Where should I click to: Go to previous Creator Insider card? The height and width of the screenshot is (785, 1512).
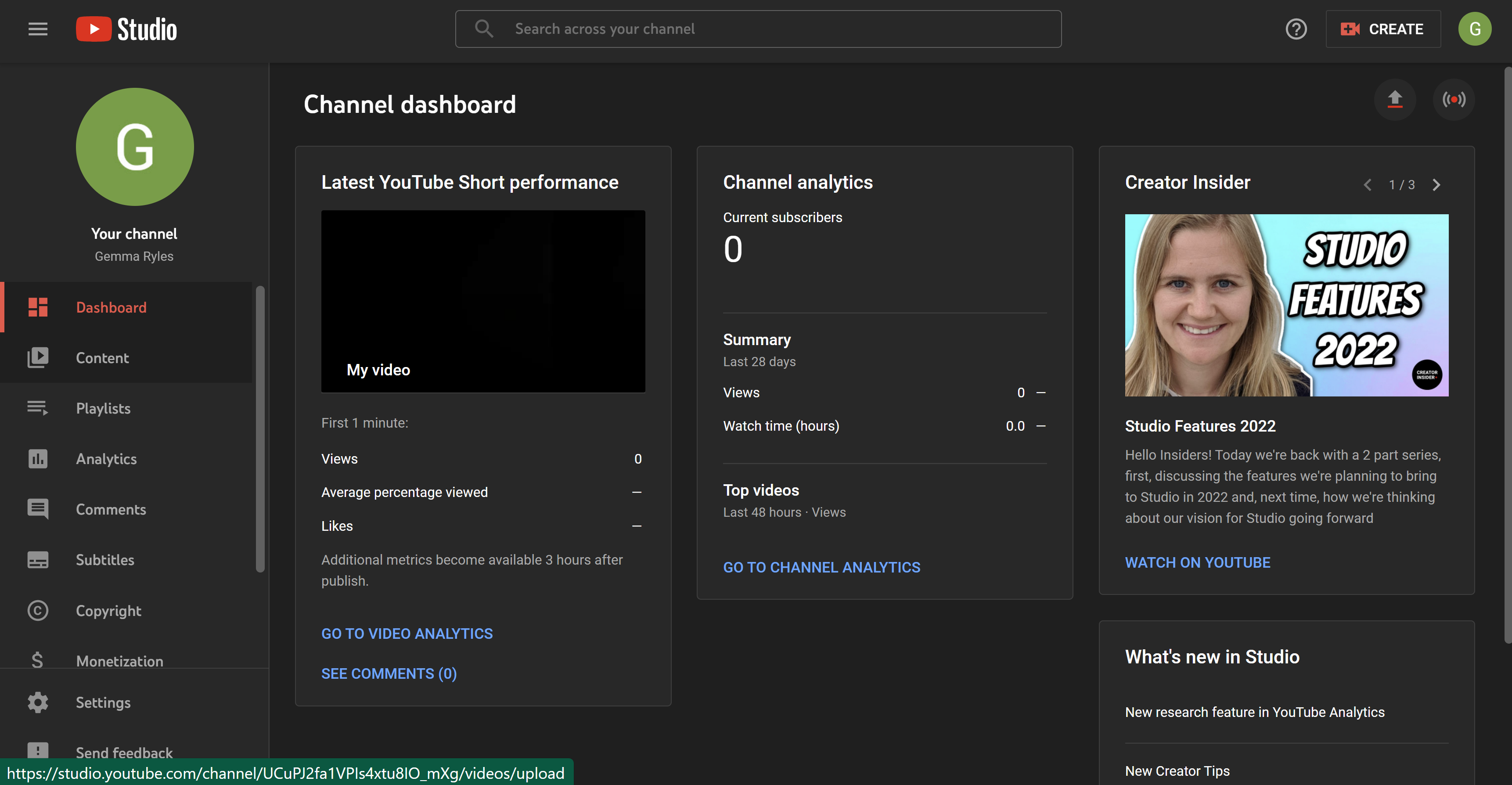coord(1368,185)
